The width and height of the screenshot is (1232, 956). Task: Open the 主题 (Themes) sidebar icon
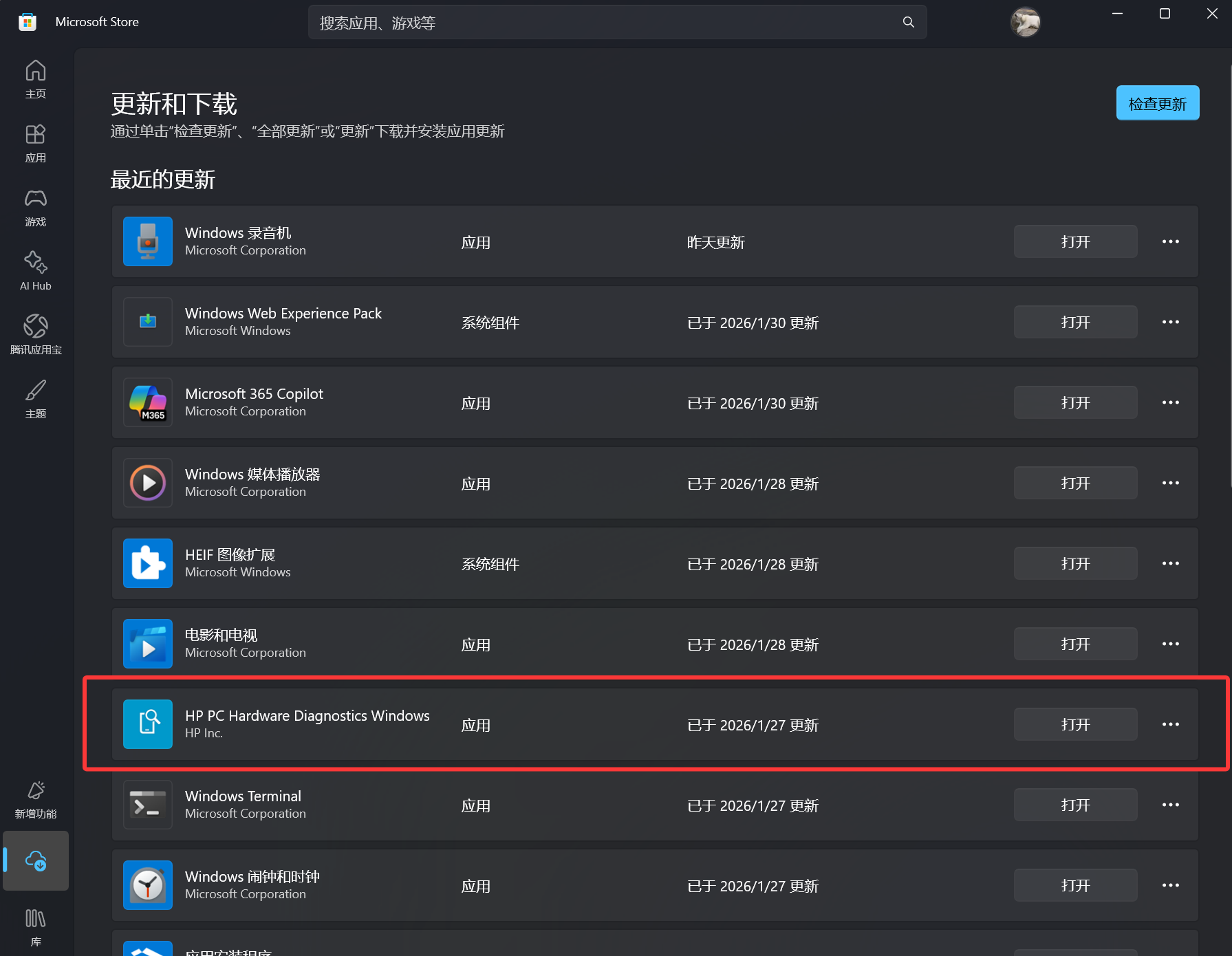[x=35, y=398]
